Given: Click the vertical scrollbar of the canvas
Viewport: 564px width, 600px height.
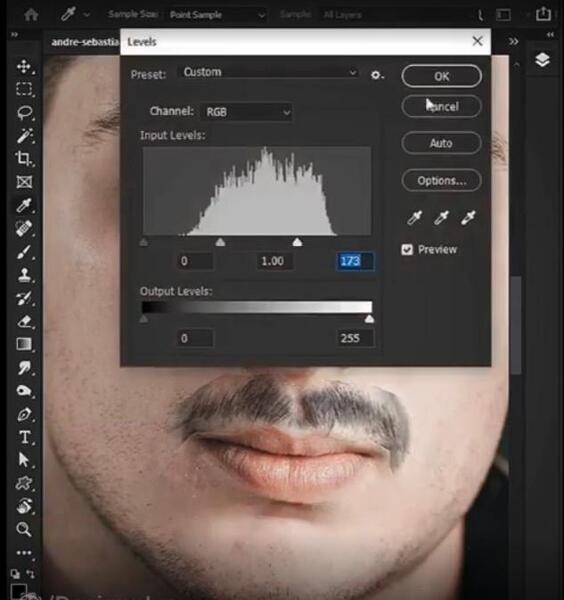Looking at the screenshot, I should tap(516, 324).
